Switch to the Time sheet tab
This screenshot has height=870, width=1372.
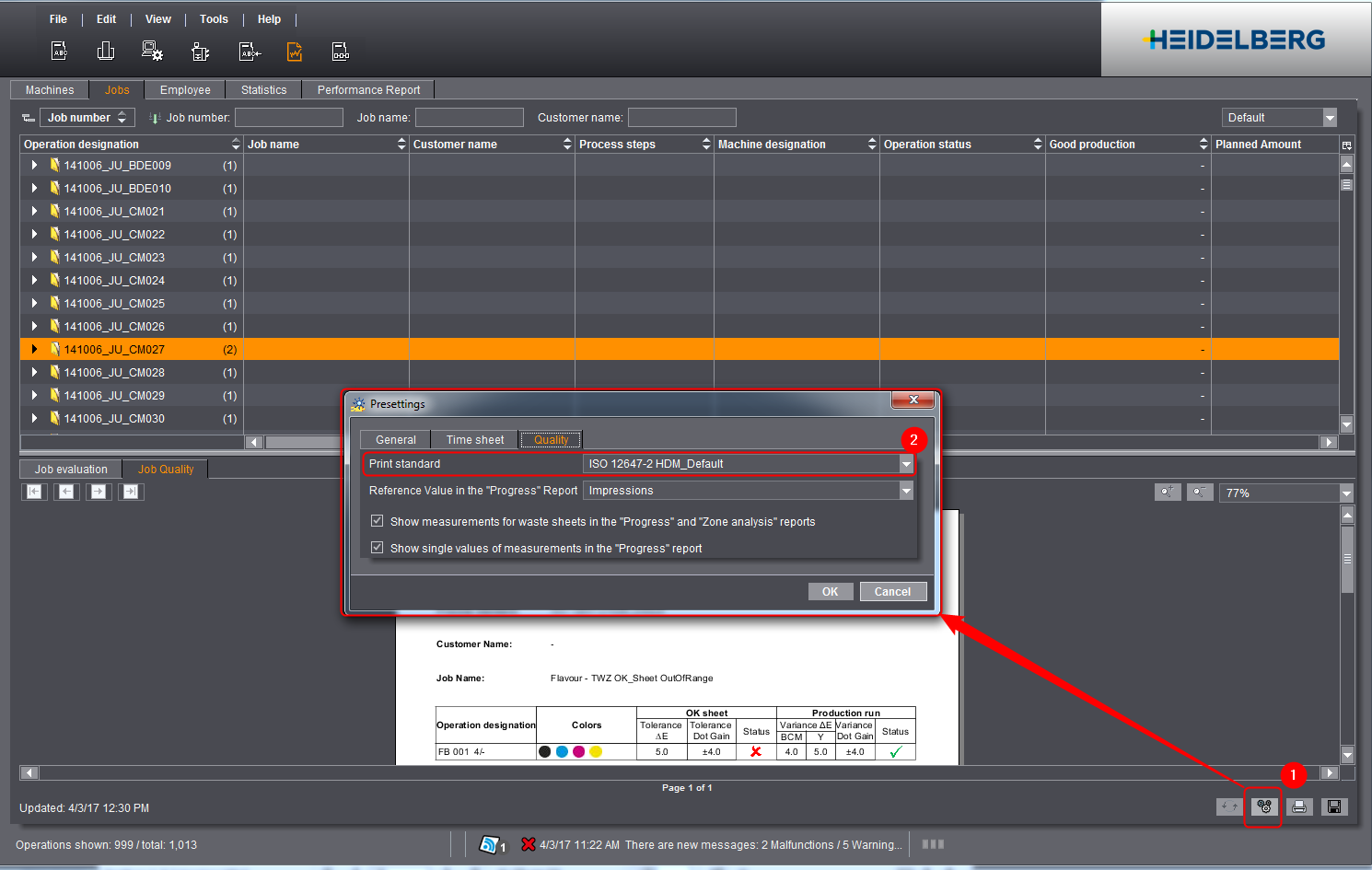474,440
